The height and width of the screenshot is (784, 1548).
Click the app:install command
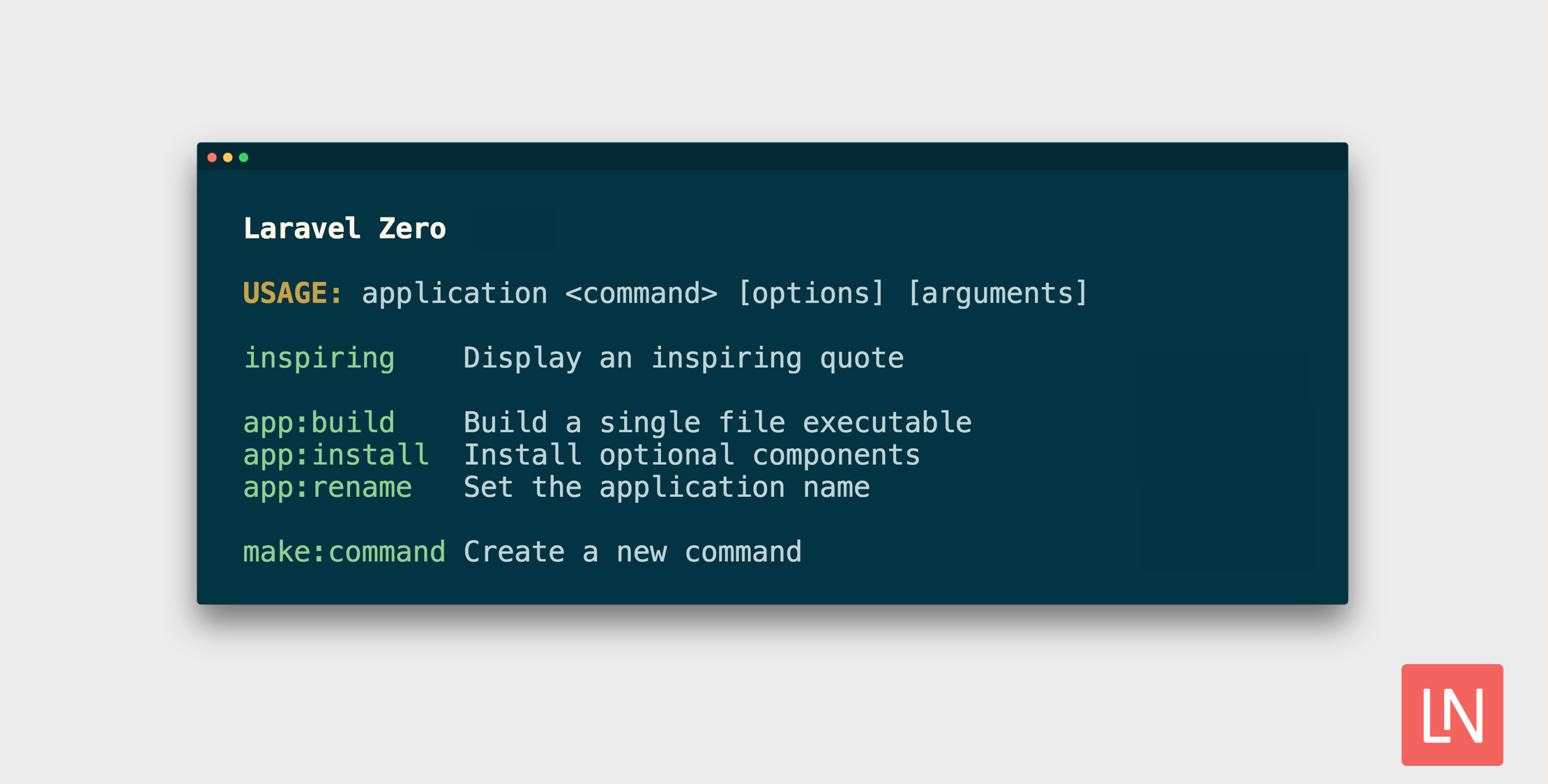tap(336, 455)
